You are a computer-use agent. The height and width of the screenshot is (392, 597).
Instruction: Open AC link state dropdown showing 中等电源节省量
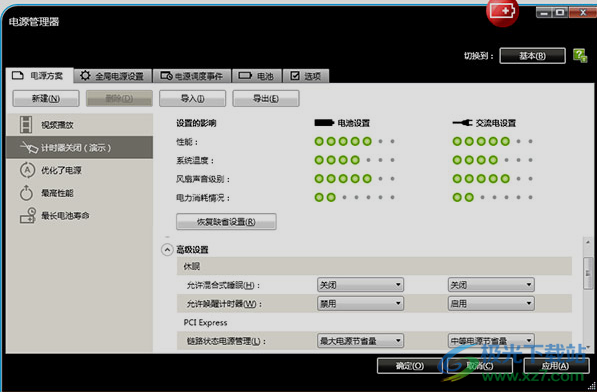coord(491,341)
